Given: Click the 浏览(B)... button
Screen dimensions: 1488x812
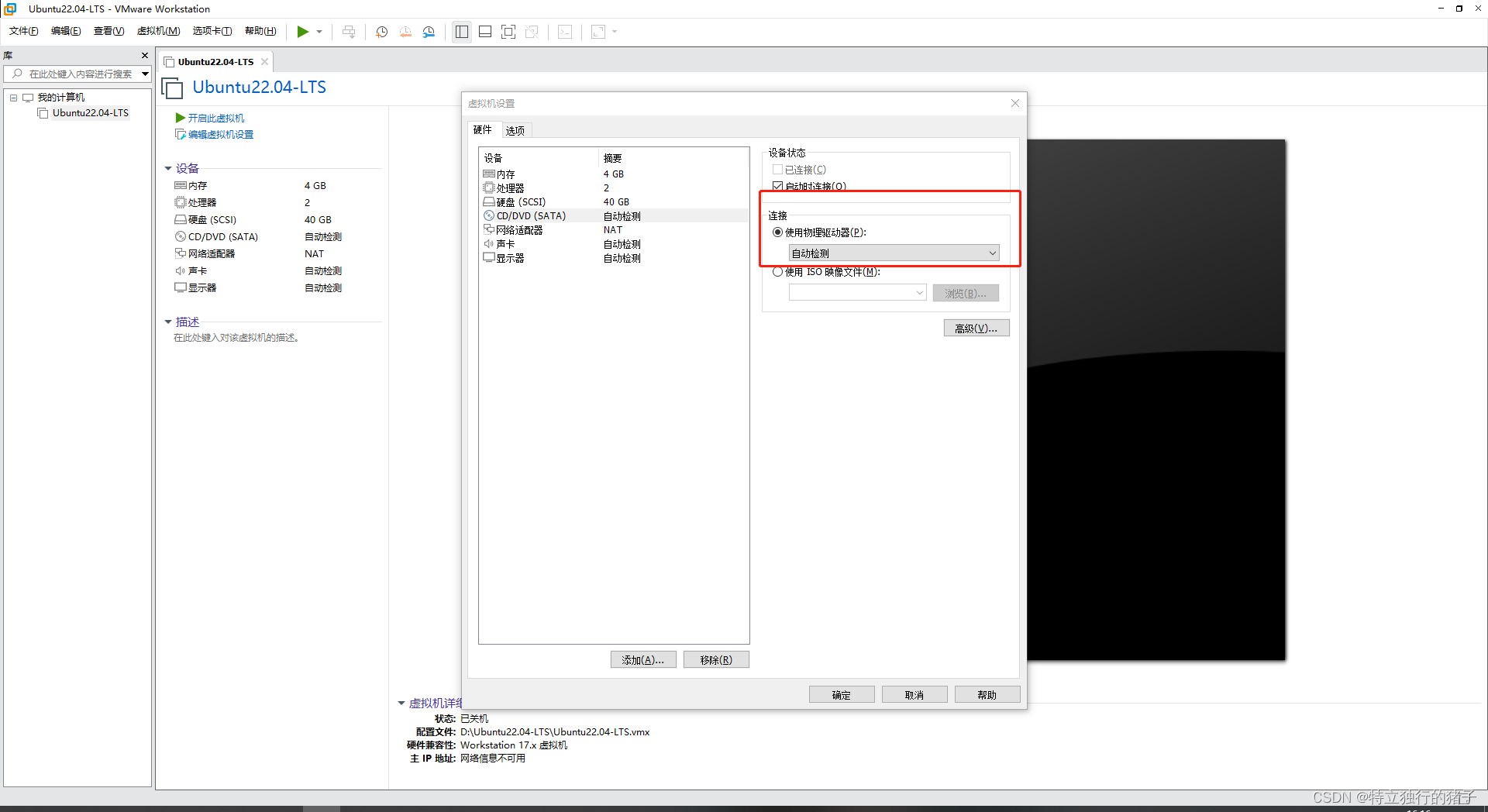Looking at the screenshot, I should pos(966,294).
